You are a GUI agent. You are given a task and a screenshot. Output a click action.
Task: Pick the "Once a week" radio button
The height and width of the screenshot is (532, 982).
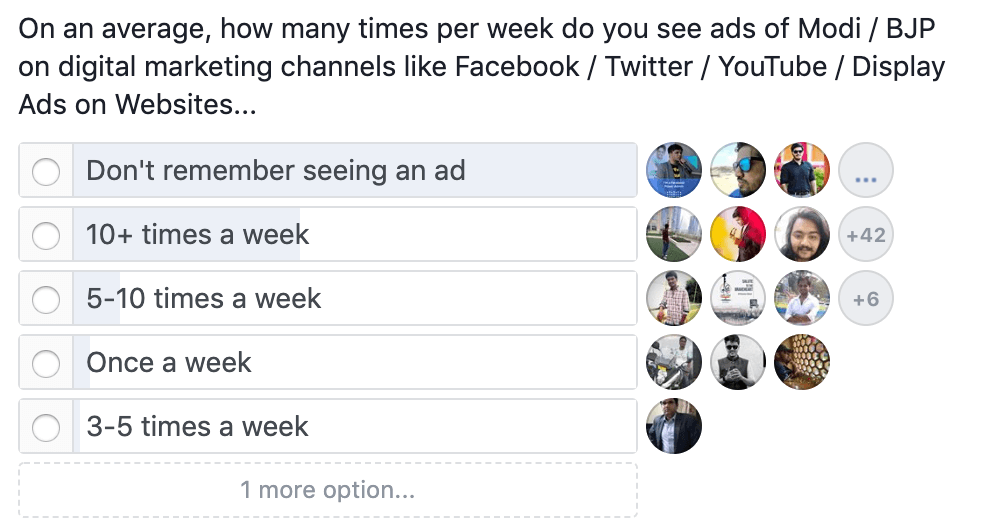coord(46,363)
